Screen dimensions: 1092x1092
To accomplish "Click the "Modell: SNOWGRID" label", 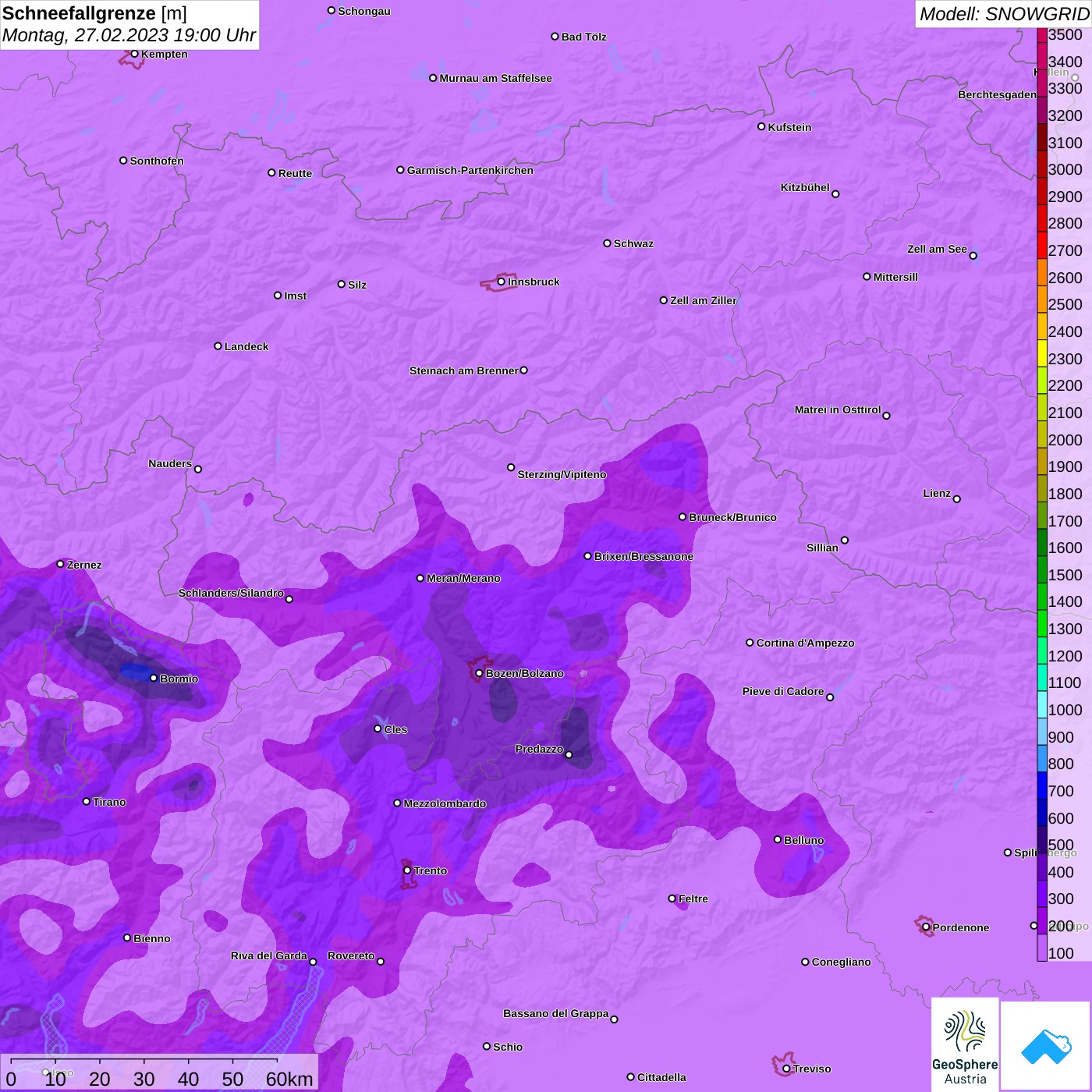I will pyautogui.click(x=1004, y=14).
